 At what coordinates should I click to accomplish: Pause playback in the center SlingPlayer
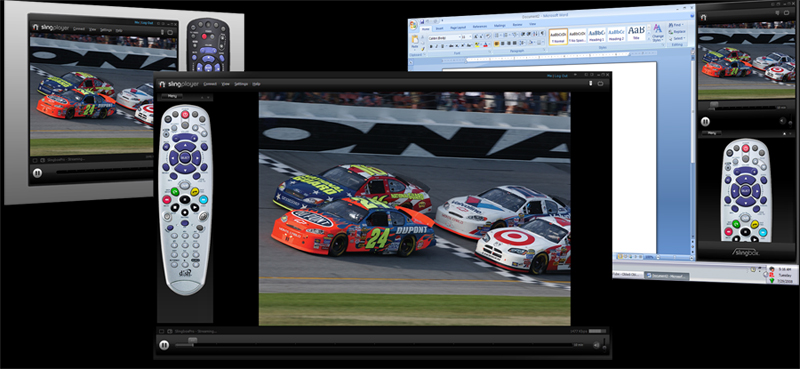[164, 345]
